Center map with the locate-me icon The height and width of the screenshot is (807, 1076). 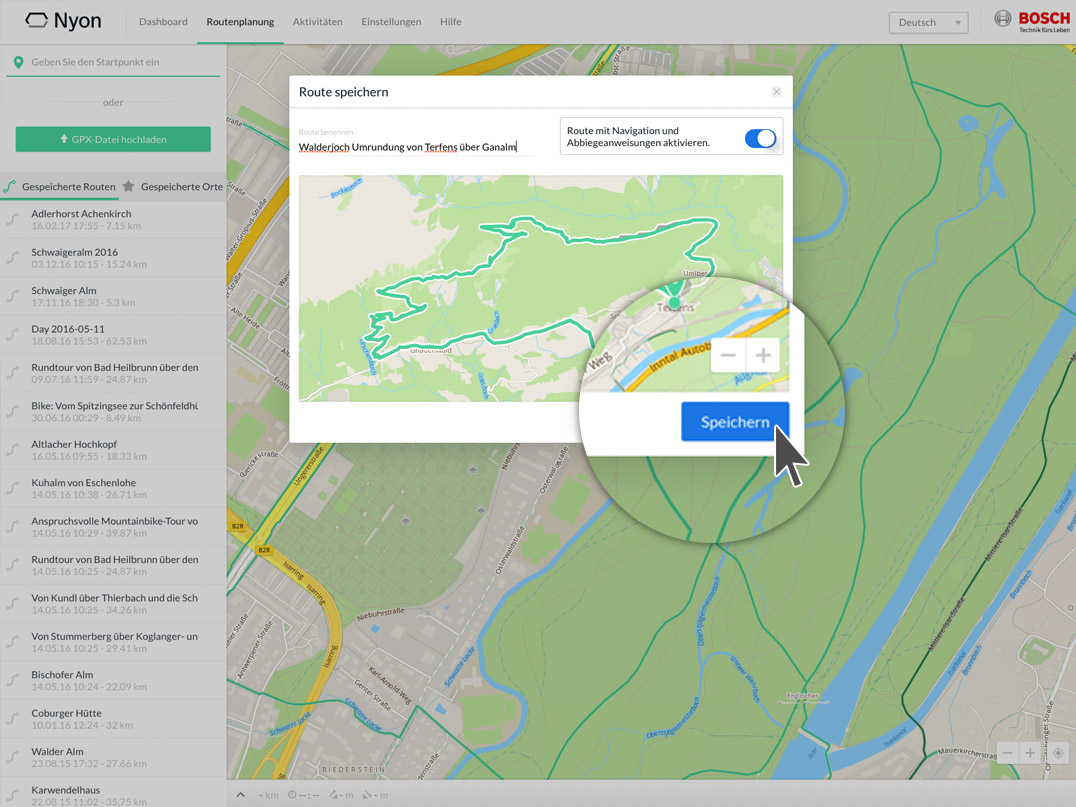(x=1057, y=754)
